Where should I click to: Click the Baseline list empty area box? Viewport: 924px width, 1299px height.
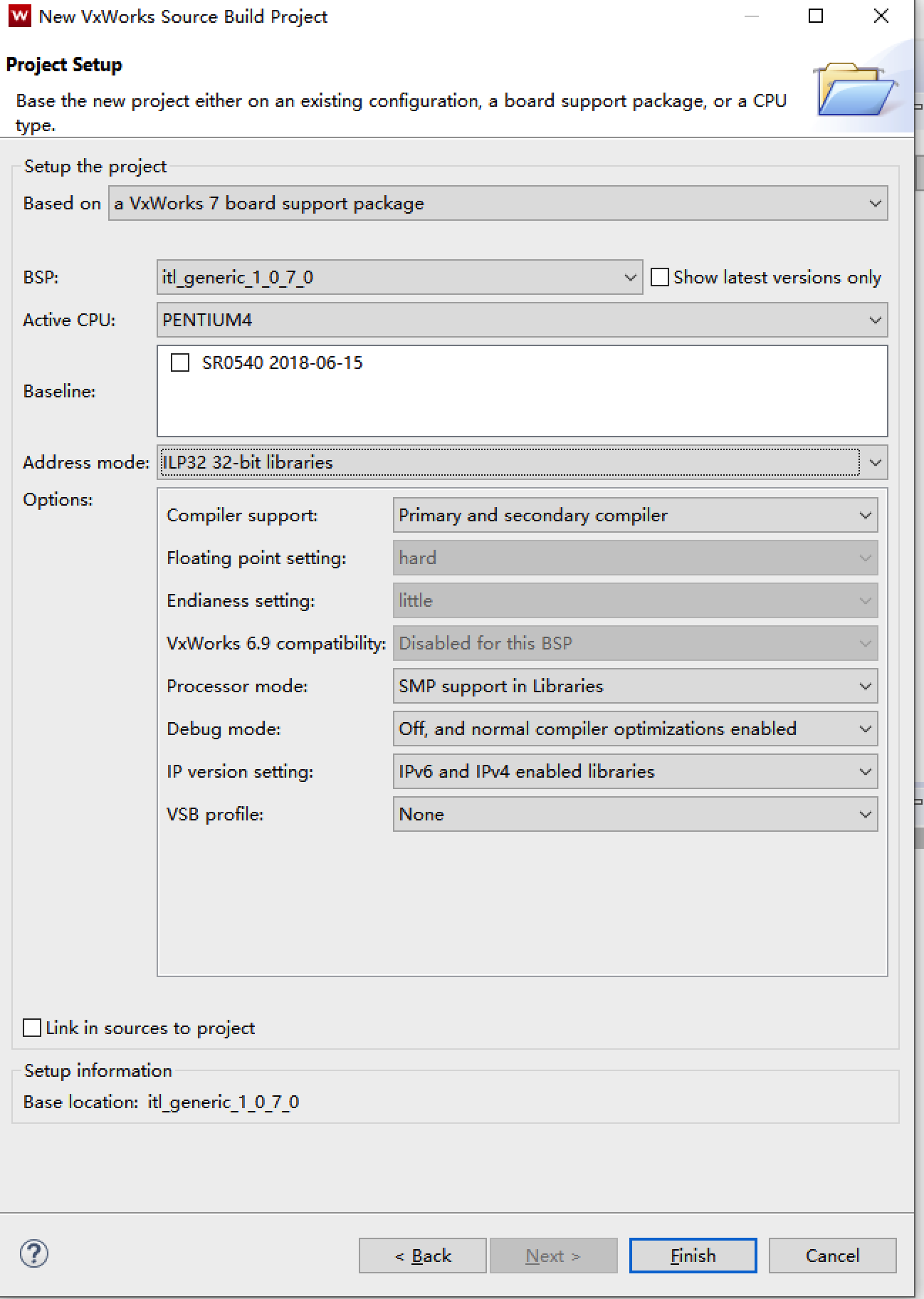pos(522,391)
